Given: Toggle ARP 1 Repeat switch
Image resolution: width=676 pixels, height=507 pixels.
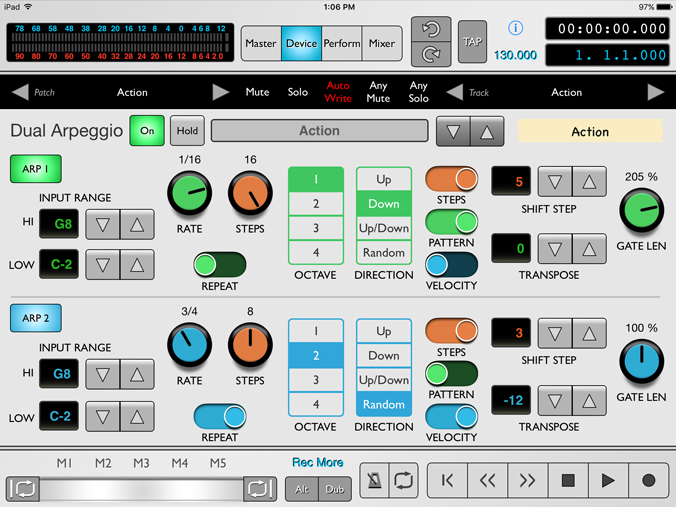Looking at the screenshot, I should (x=219, y=264).
